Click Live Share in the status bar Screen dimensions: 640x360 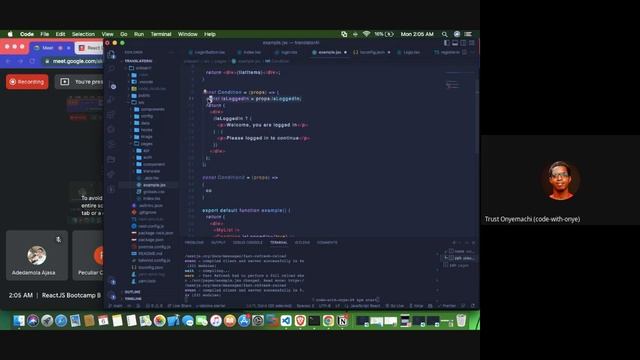point(179,306)
